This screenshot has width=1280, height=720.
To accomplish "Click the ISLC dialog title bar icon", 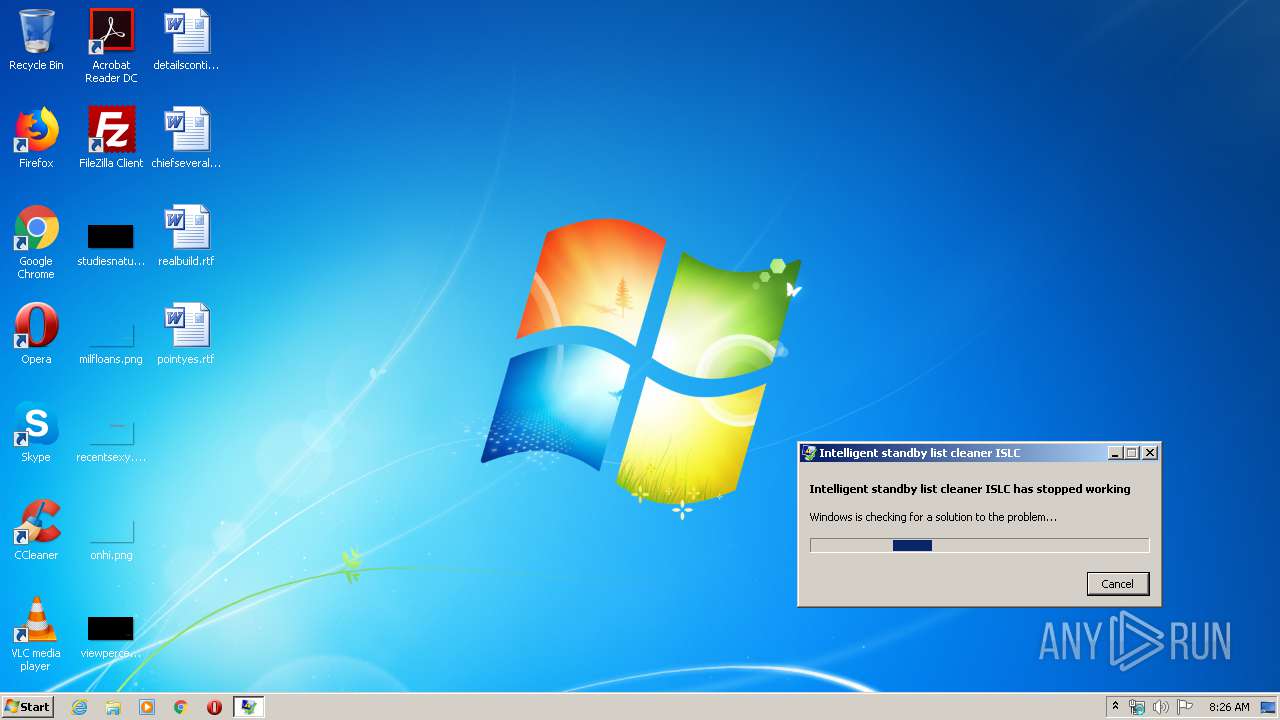I will point(809,453).
